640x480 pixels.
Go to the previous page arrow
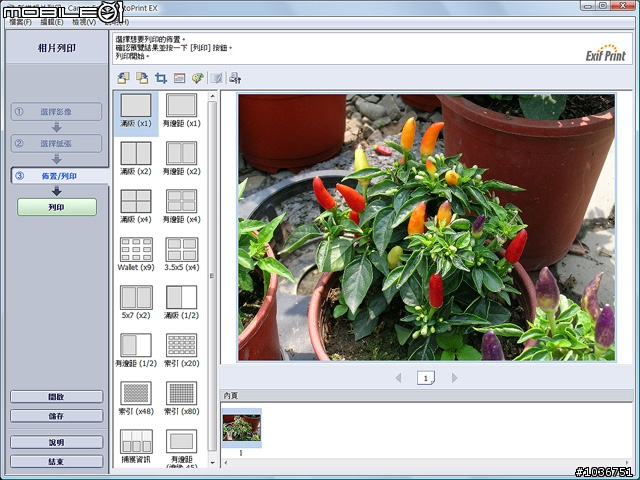398,378
